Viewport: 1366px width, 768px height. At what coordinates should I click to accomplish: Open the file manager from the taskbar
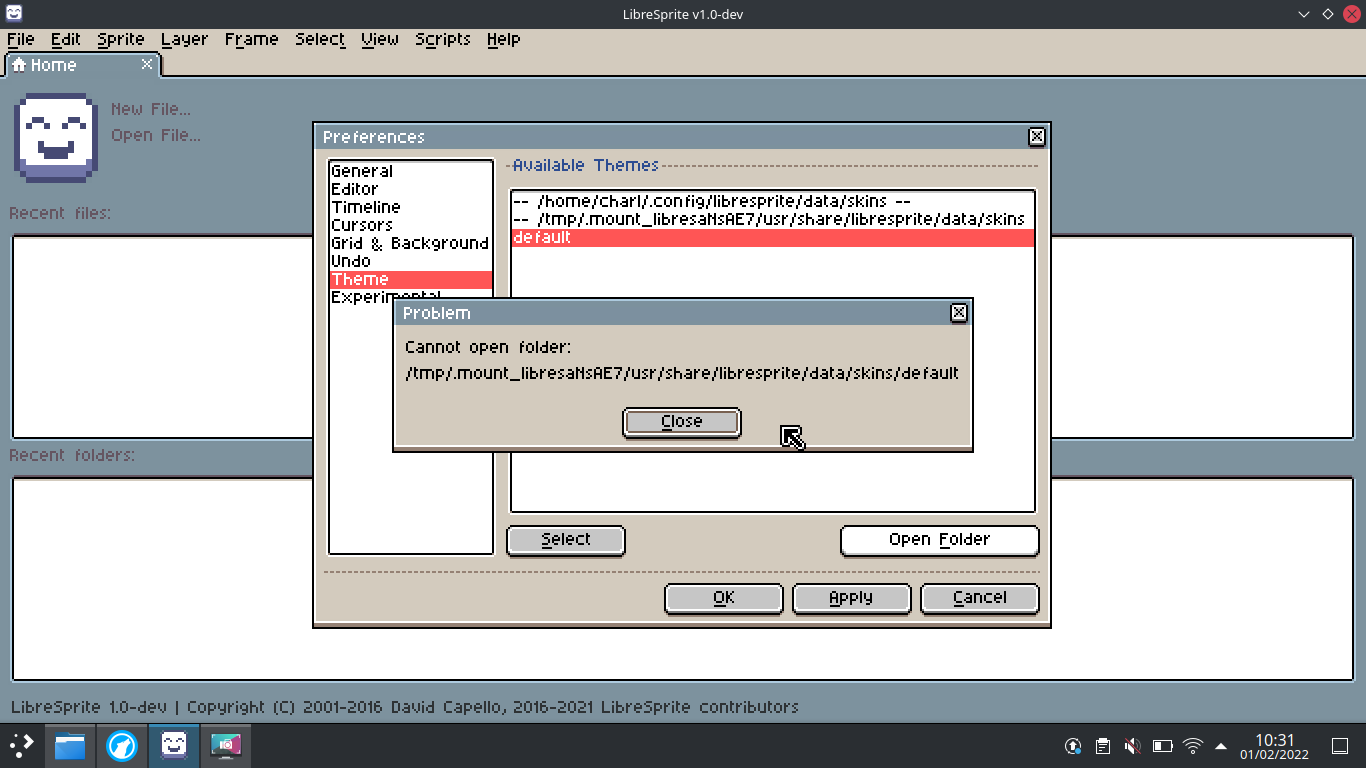click(x=69, y=745)
